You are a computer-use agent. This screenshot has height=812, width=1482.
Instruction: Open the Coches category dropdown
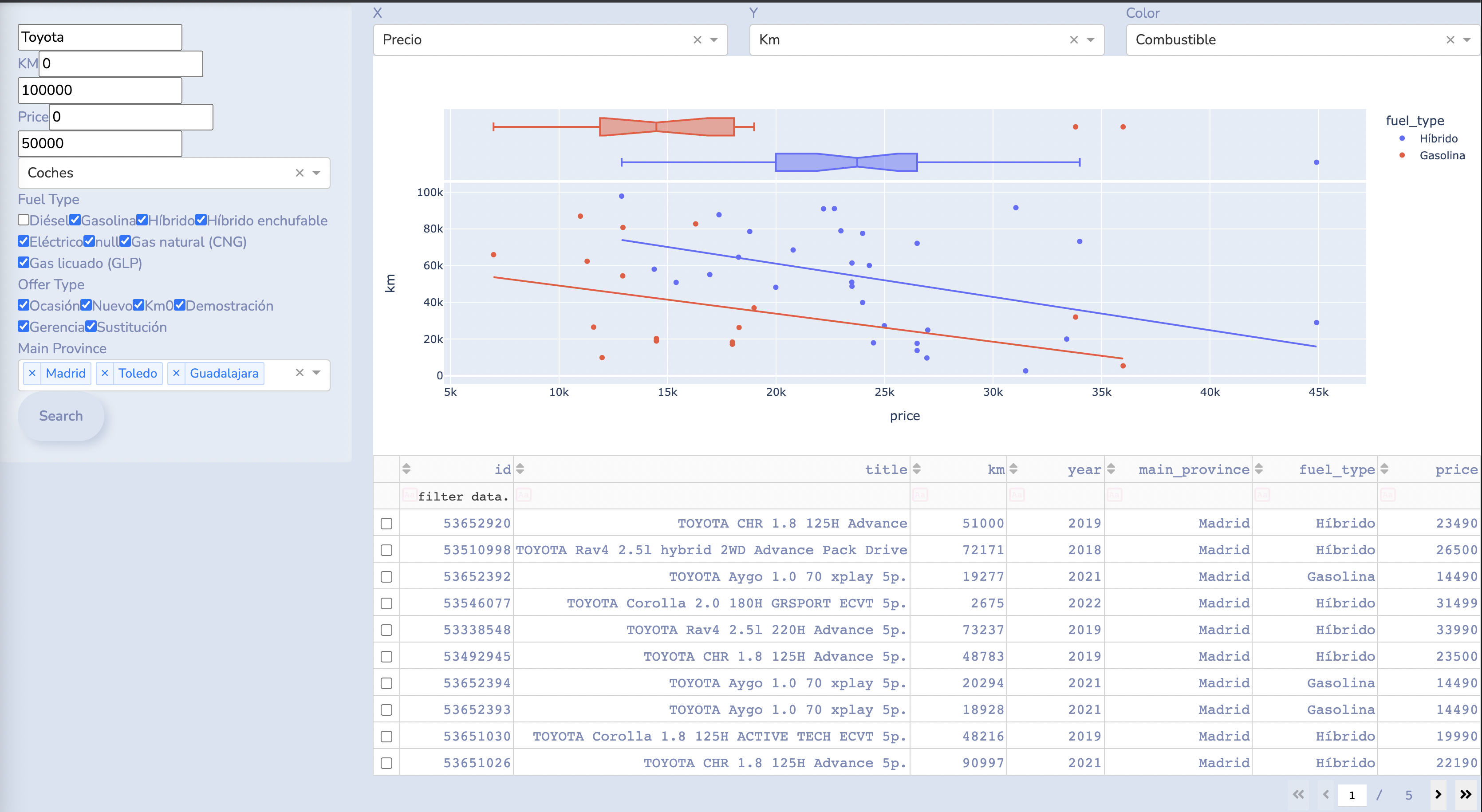(x=316, y=173)
